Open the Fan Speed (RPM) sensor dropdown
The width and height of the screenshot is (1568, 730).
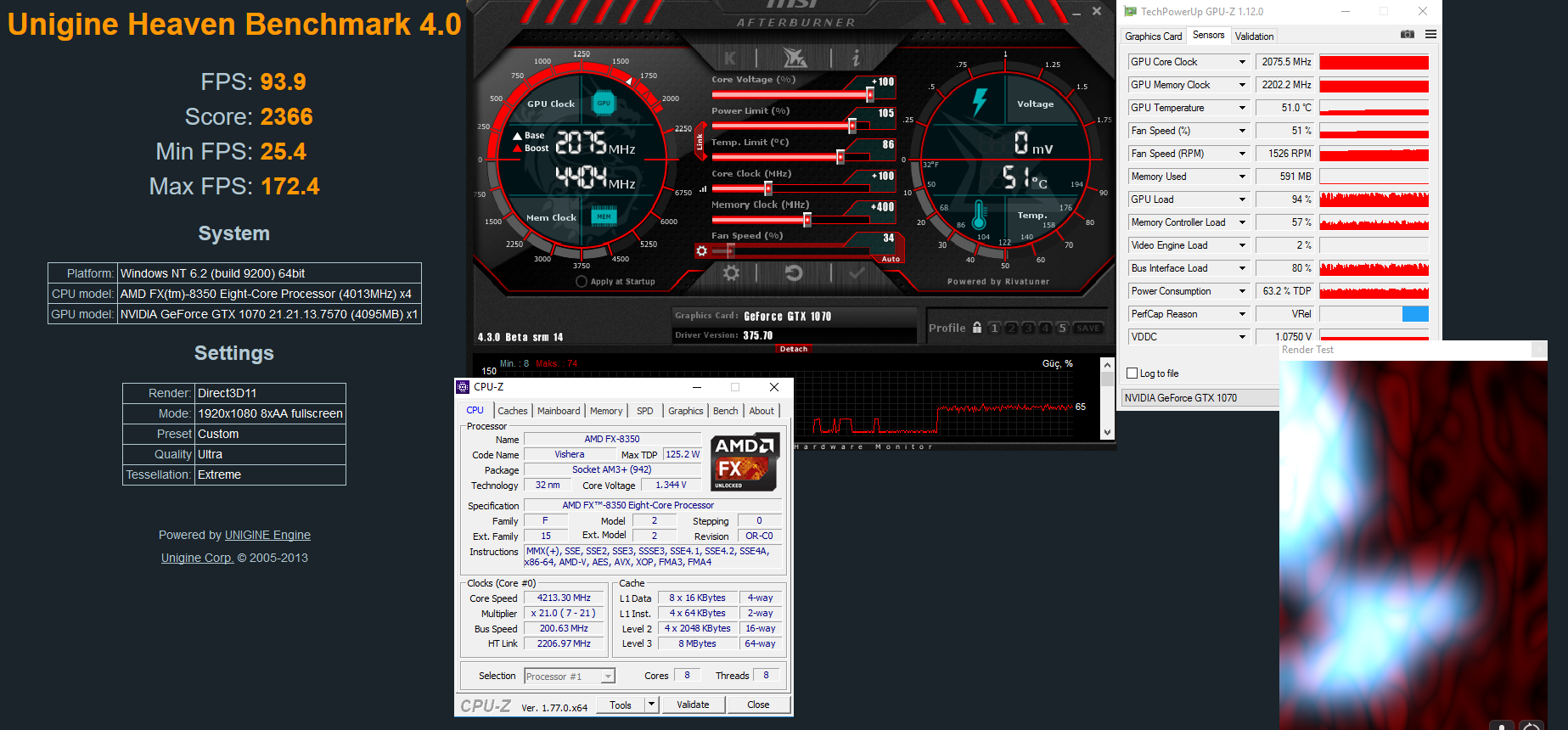click(x=1242, y=154)
